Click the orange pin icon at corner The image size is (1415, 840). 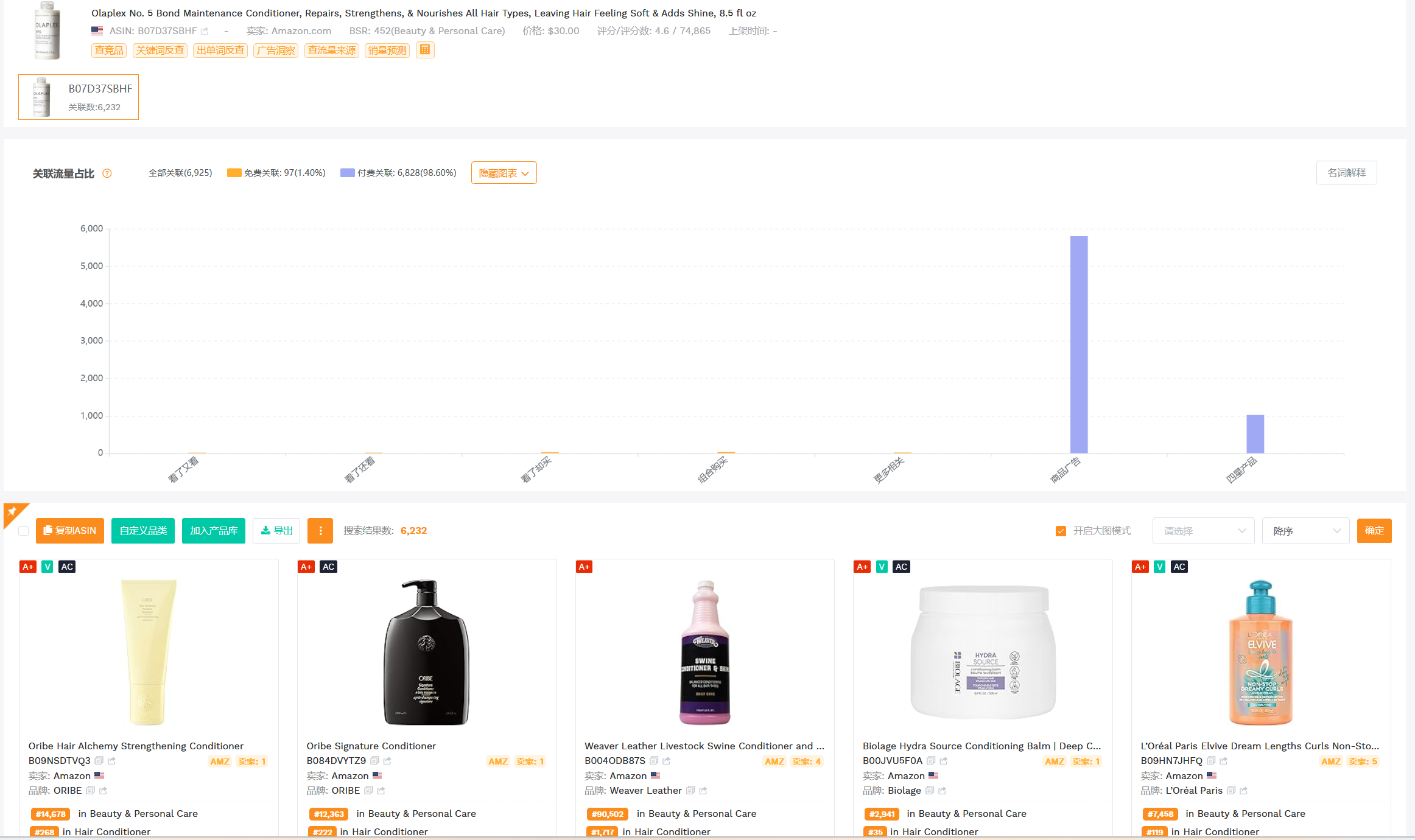tap(13, 513)
